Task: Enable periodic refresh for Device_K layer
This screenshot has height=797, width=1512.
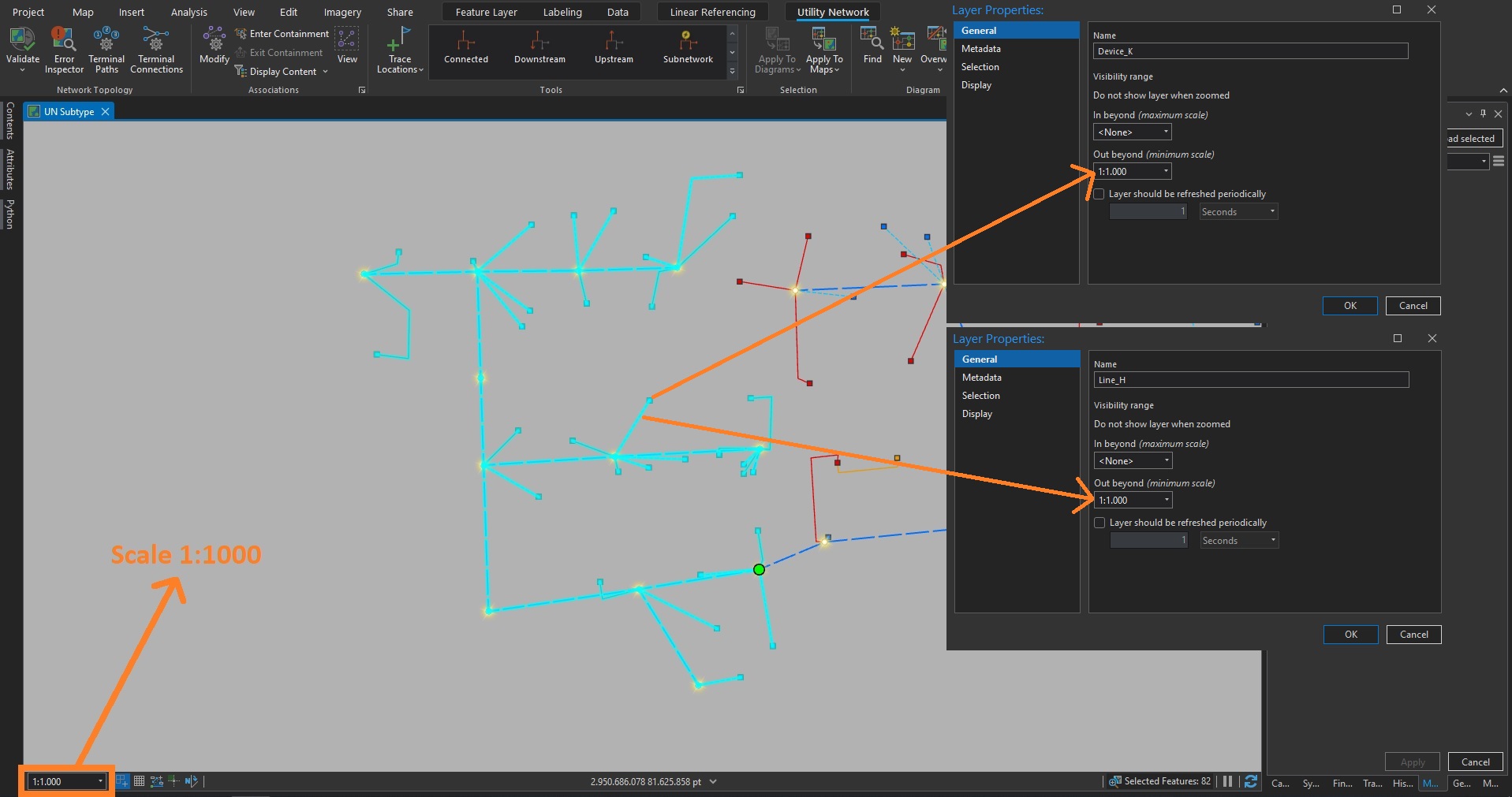Action: pyautogui.click(x=1099, y=194)
